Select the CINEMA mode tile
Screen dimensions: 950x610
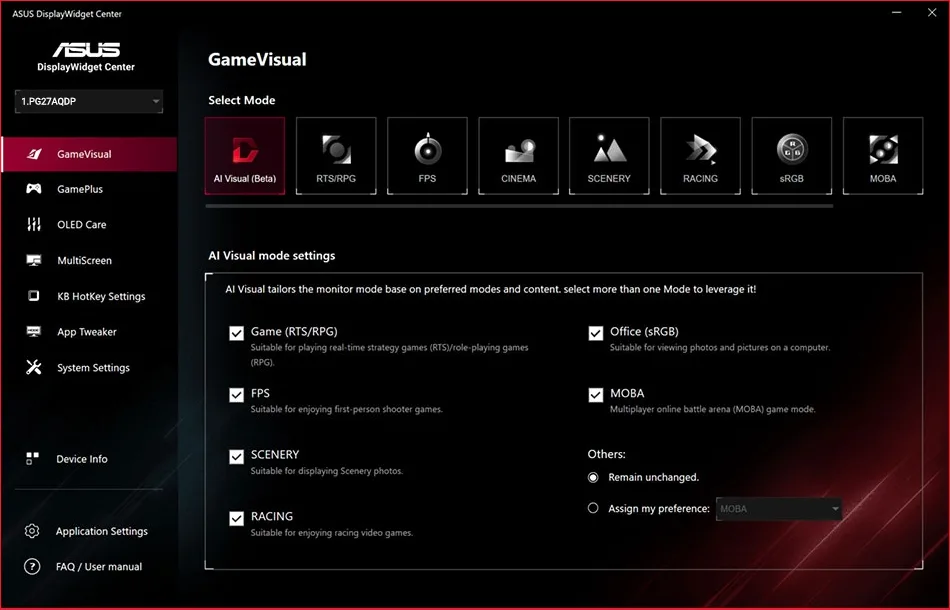point(519,156)
